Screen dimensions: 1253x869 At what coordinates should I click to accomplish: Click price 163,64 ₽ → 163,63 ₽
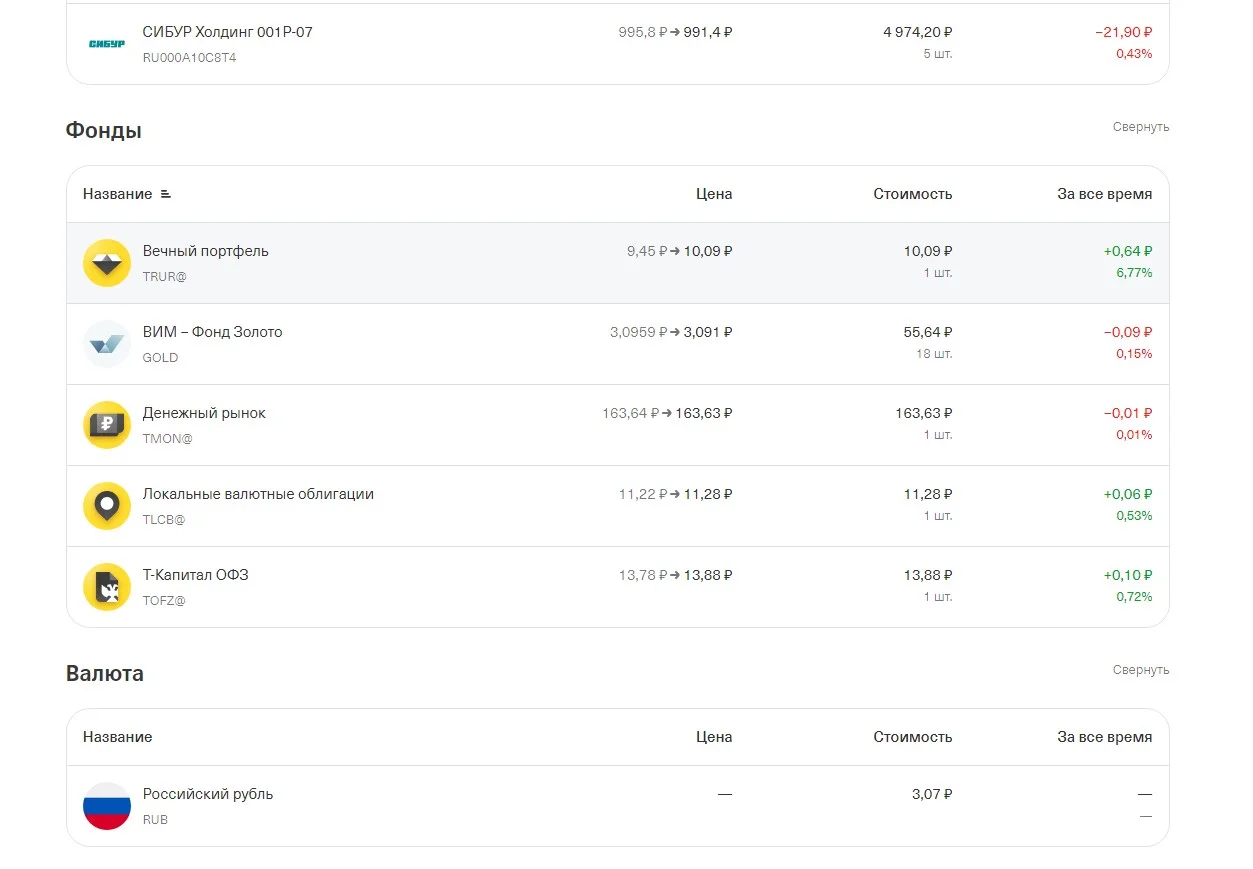[667, 413]
